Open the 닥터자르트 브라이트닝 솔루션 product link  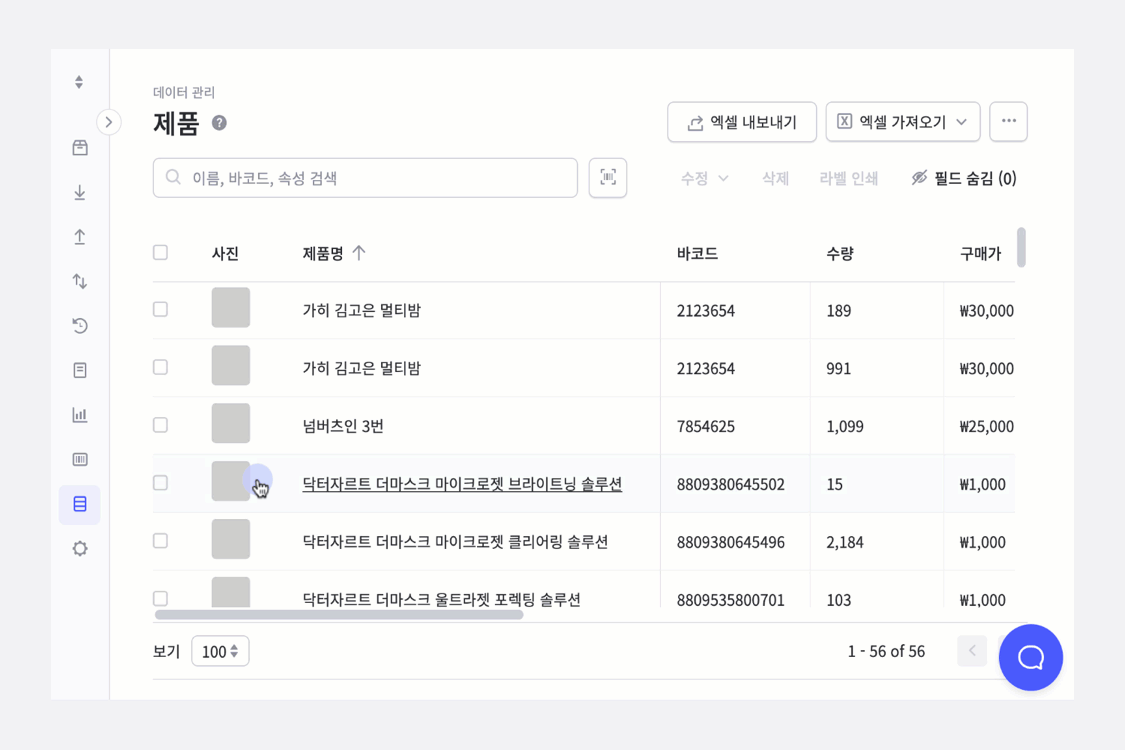pos(462,483)
